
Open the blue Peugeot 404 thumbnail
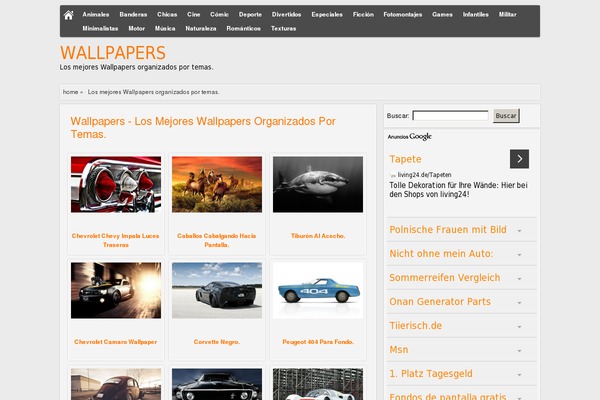tap(318, 290)
